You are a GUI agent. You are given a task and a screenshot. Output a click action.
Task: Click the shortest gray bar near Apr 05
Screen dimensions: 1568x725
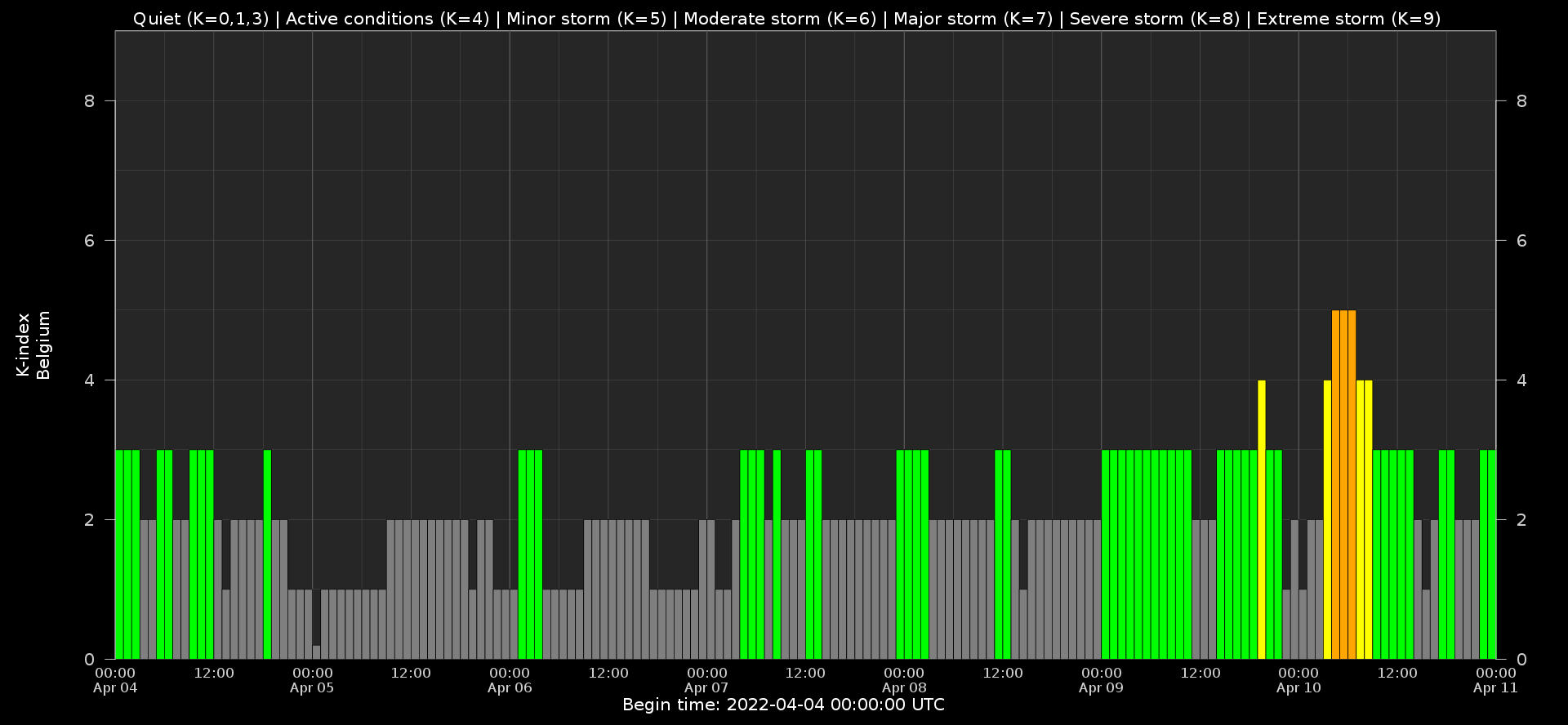click(316, 652)
